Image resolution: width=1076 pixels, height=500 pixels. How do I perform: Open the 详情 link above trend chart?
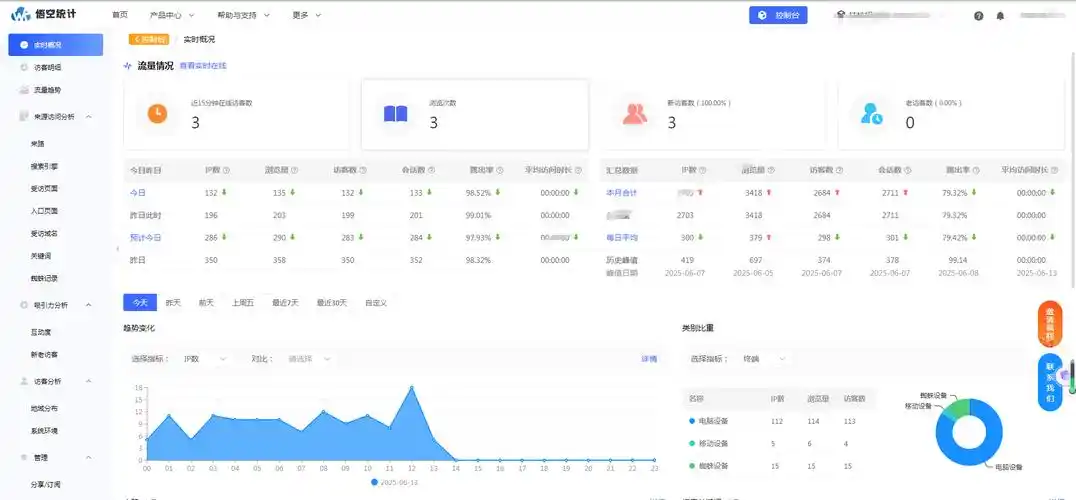649,359
